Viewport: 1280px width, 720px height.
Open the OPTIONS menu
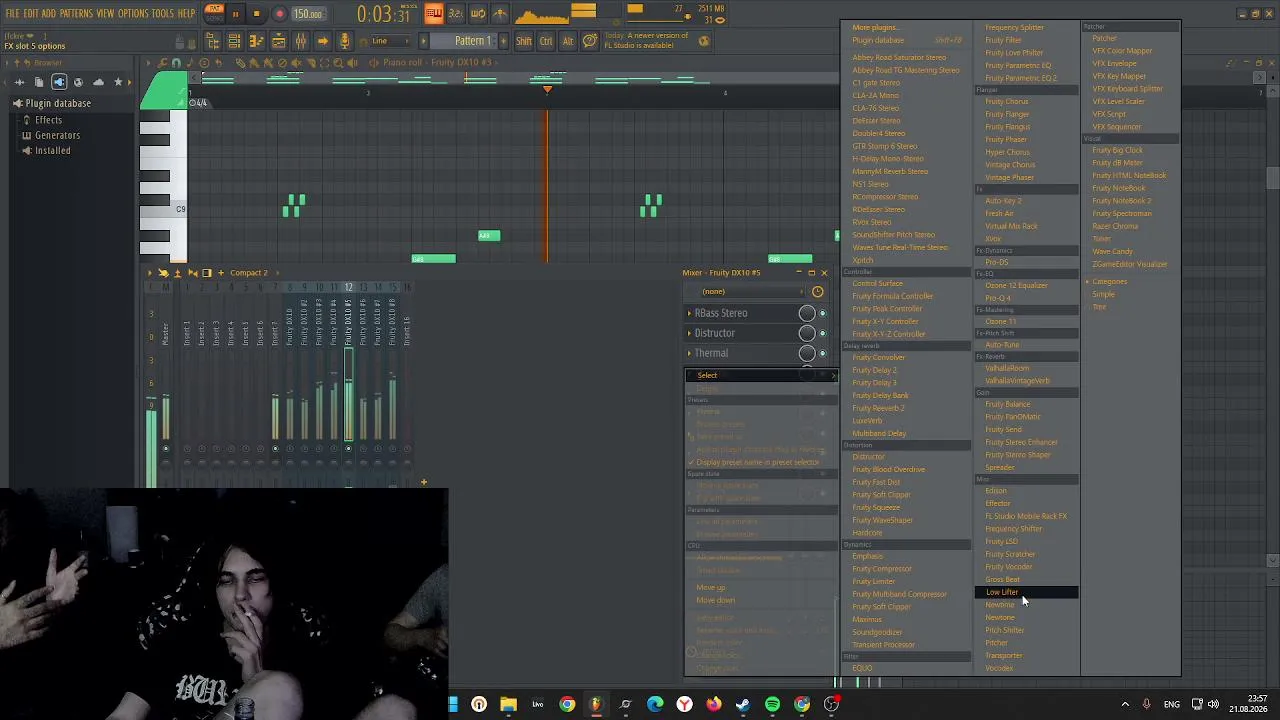click(x=133, y=14)
